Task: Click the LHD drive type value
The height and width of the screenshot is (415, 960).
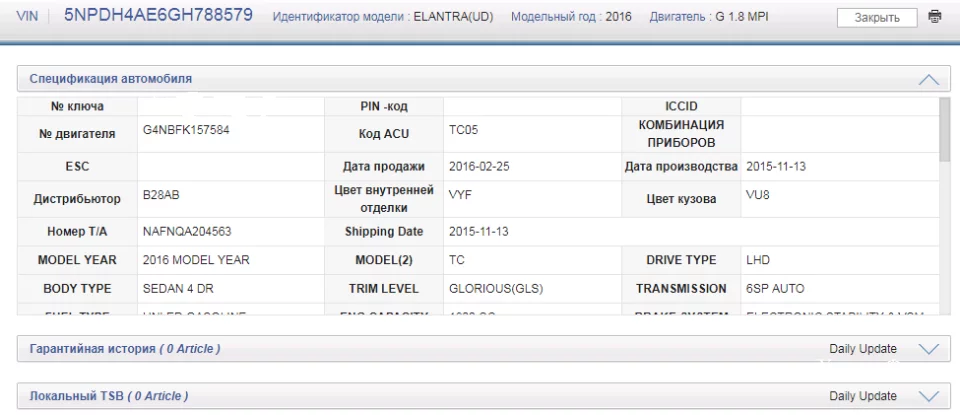Action: coord(758,260)
